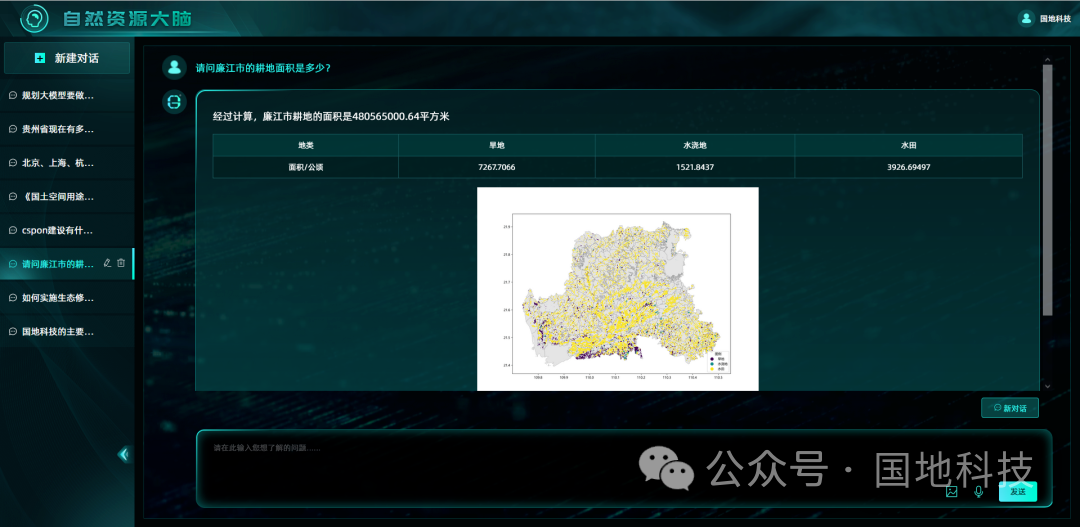This screenshot has width=1080, height=527.
Task: Click chat bubble icon beside 北京、上海、杭
Action: 12,163
